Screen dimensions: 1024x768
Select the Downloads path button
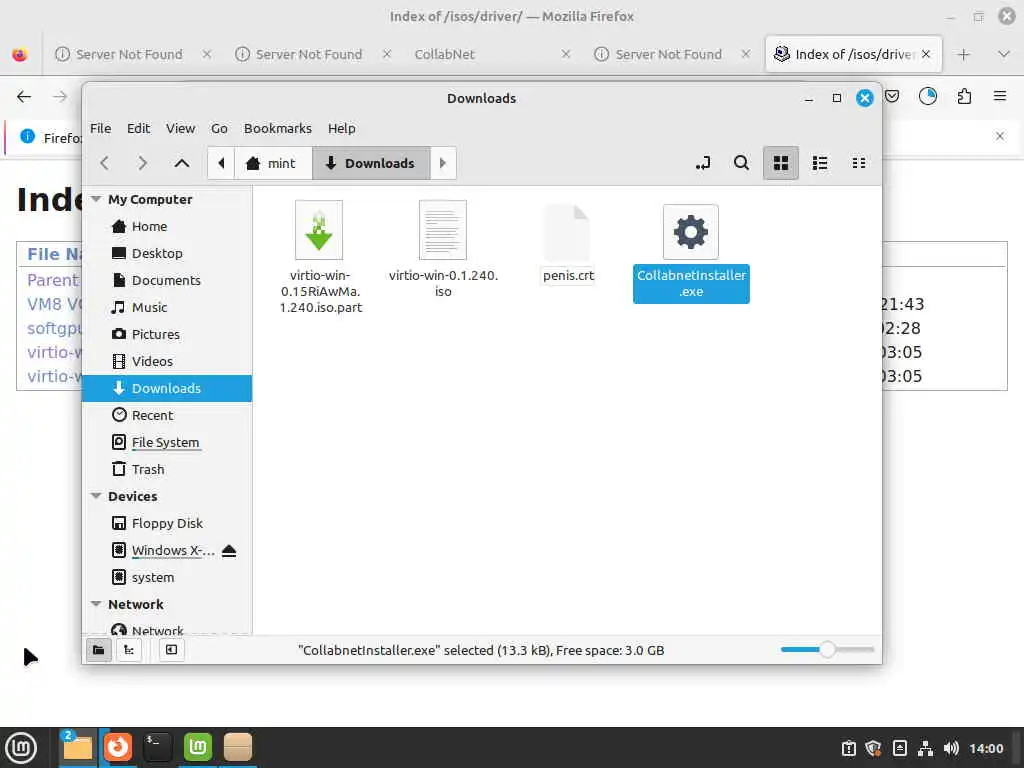point(370,163)
